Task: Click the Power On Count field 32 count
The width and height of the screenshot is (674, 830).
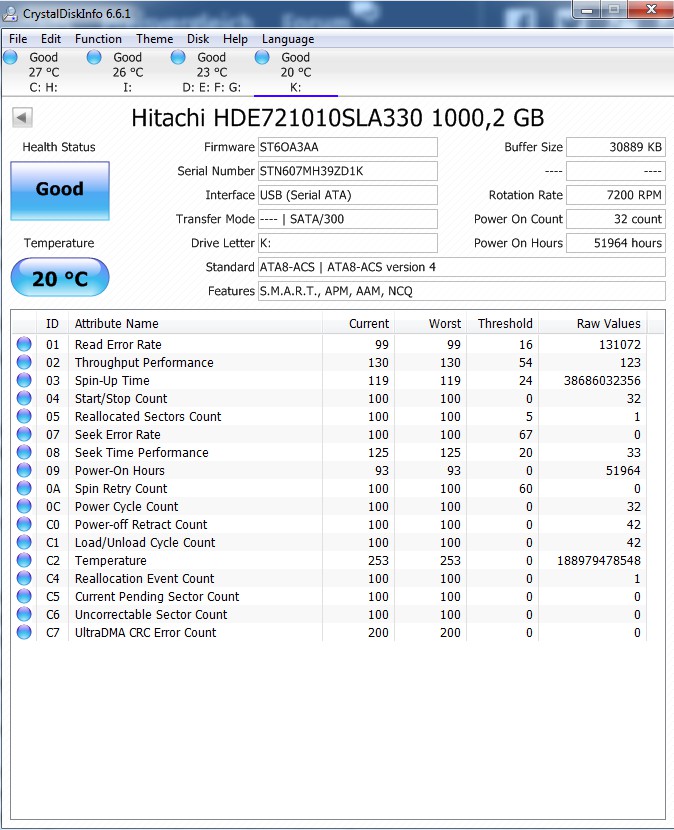Action: pyautogui.click(x=616, y=219)
